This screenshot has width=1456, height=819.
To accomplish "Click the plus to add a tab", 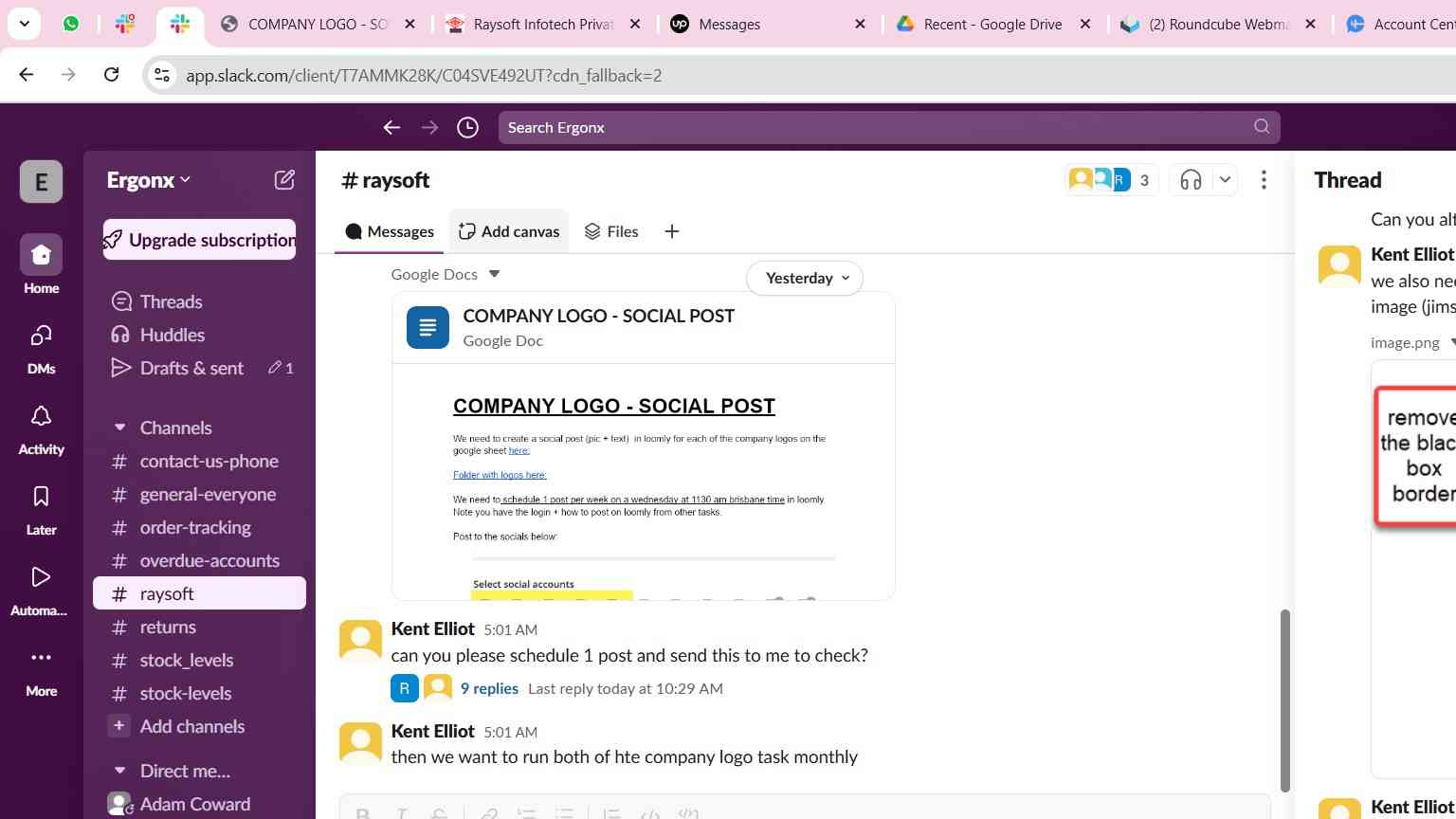I will (672, 231).
